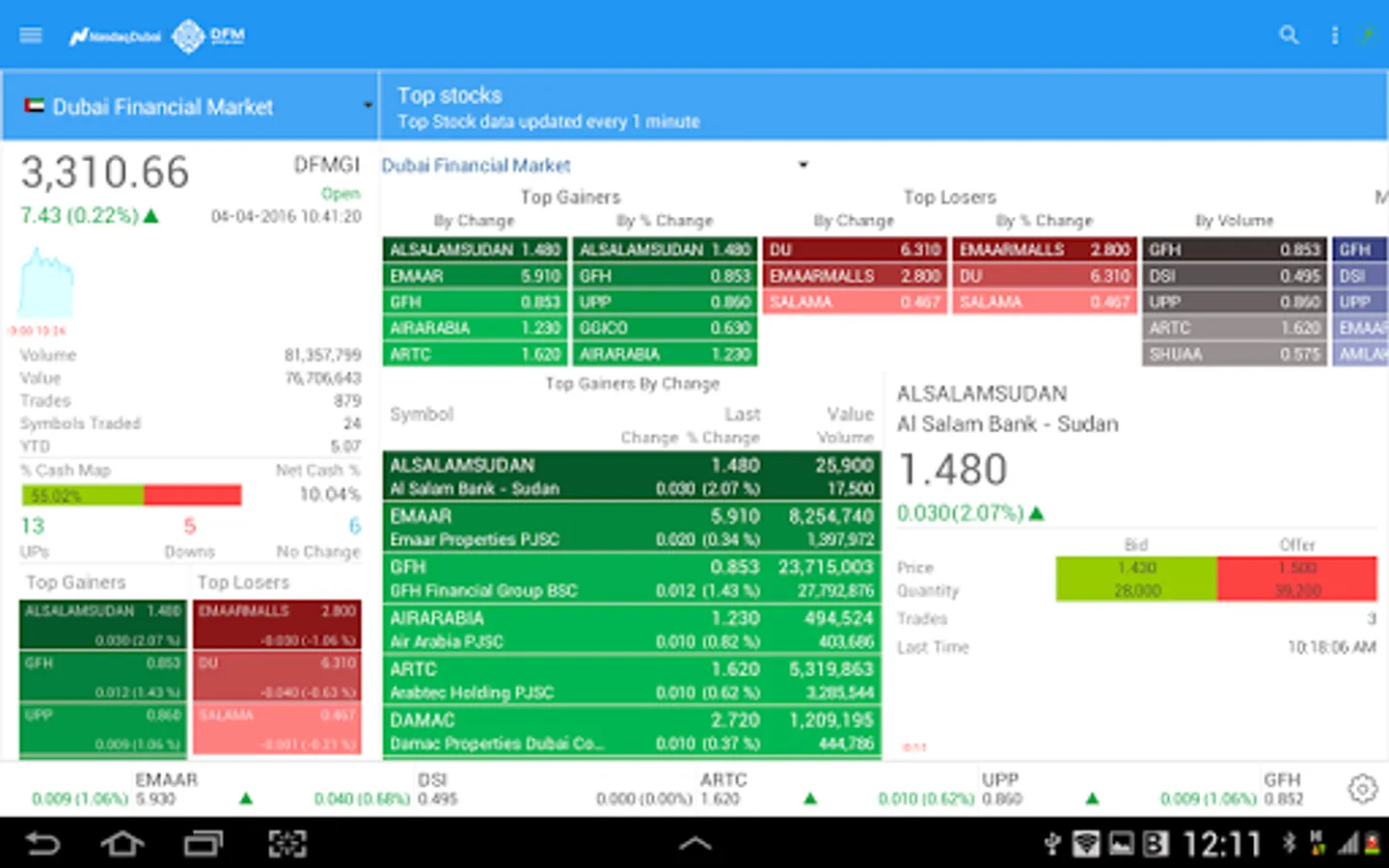Open the Emaar Properties PJSC row
Screen dimensions: 1389x868
[x=632, y=528]
